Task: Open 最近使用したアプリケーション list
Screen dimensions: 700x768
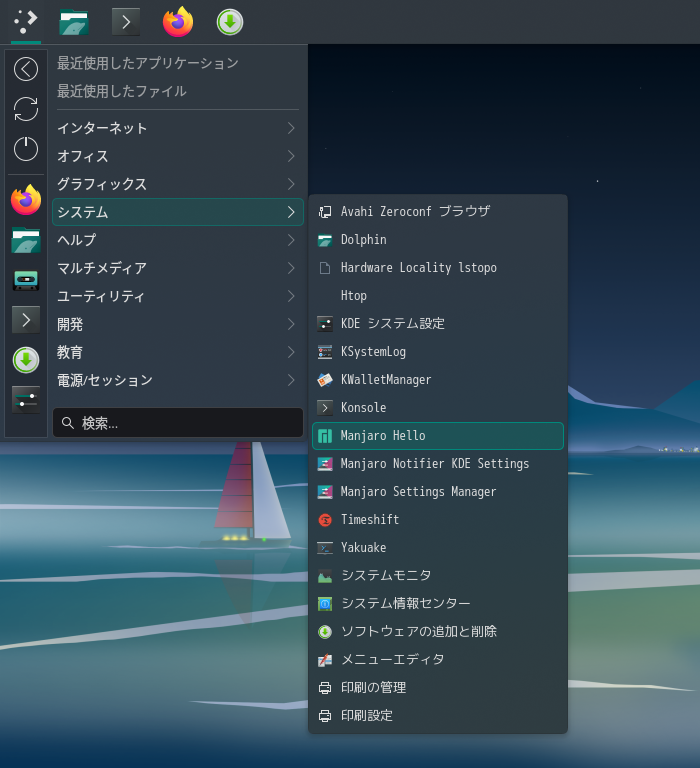Action: [x=148, y=63]
